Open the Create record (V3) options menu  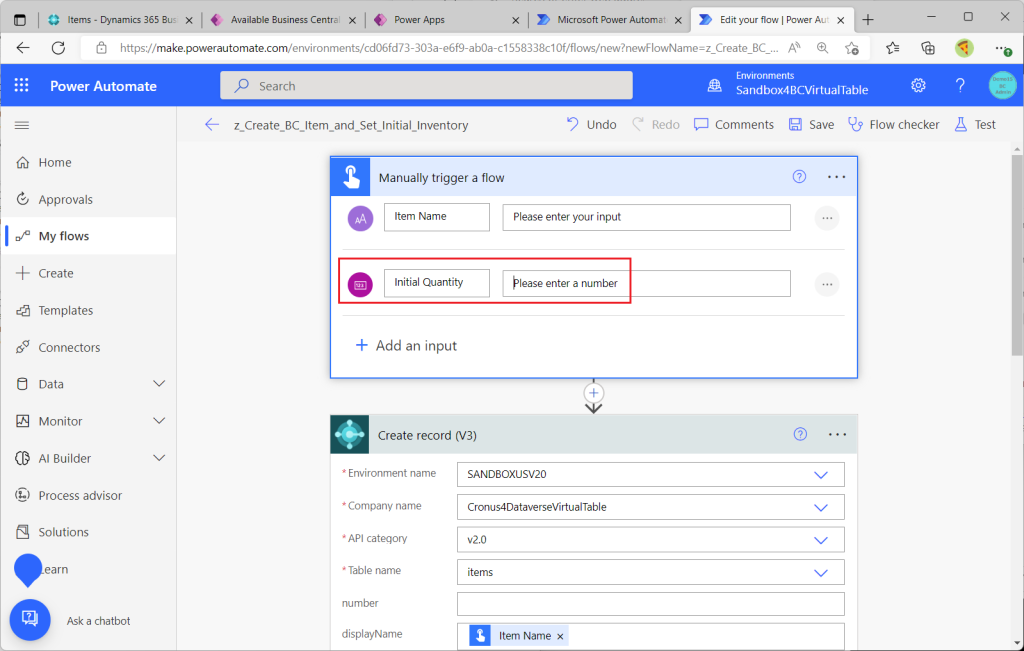pos(837,434)
